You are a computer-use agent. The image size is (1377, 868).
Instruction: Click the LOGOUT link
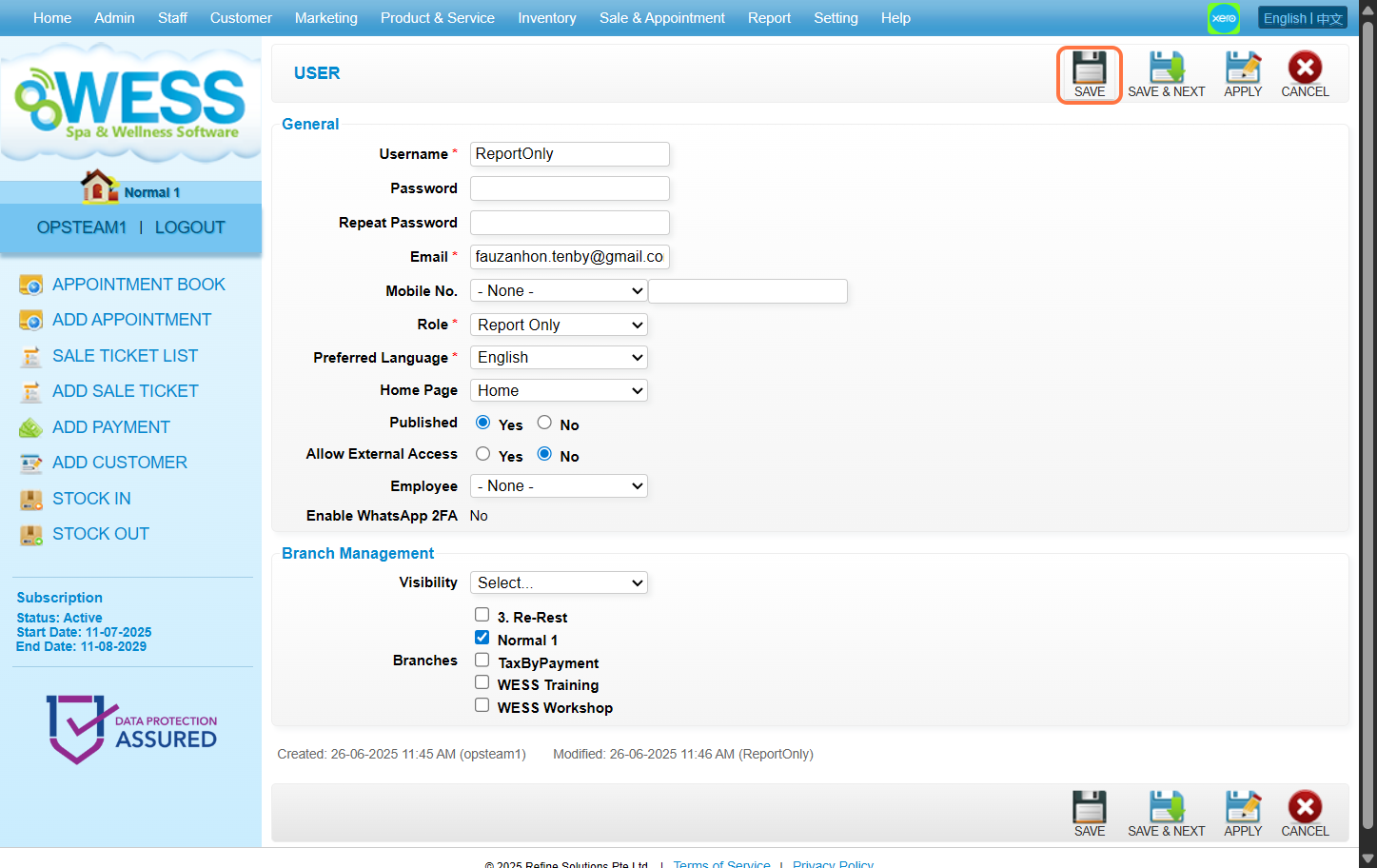pos(189,227)
